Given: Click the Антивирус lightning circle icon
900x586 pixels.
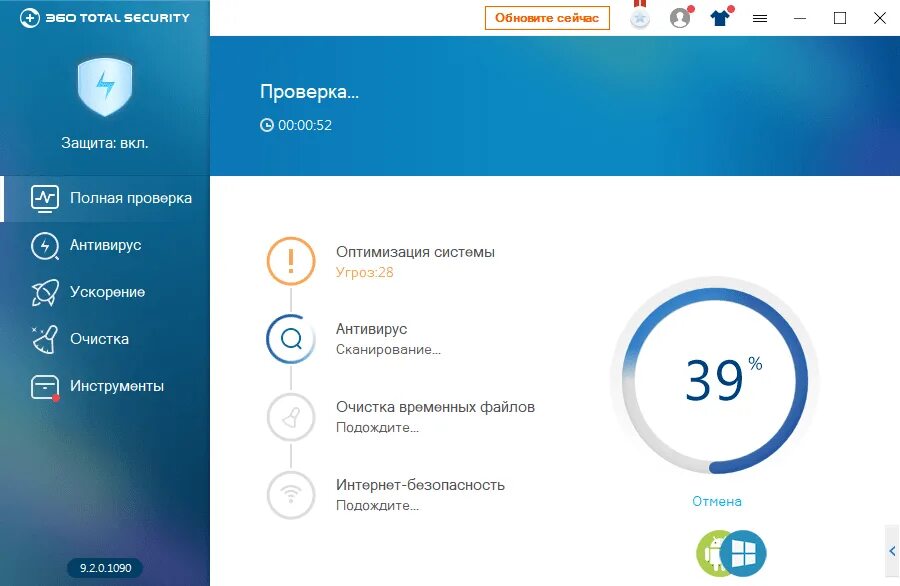Looking at the screenshot, I should tap(45, 246).
